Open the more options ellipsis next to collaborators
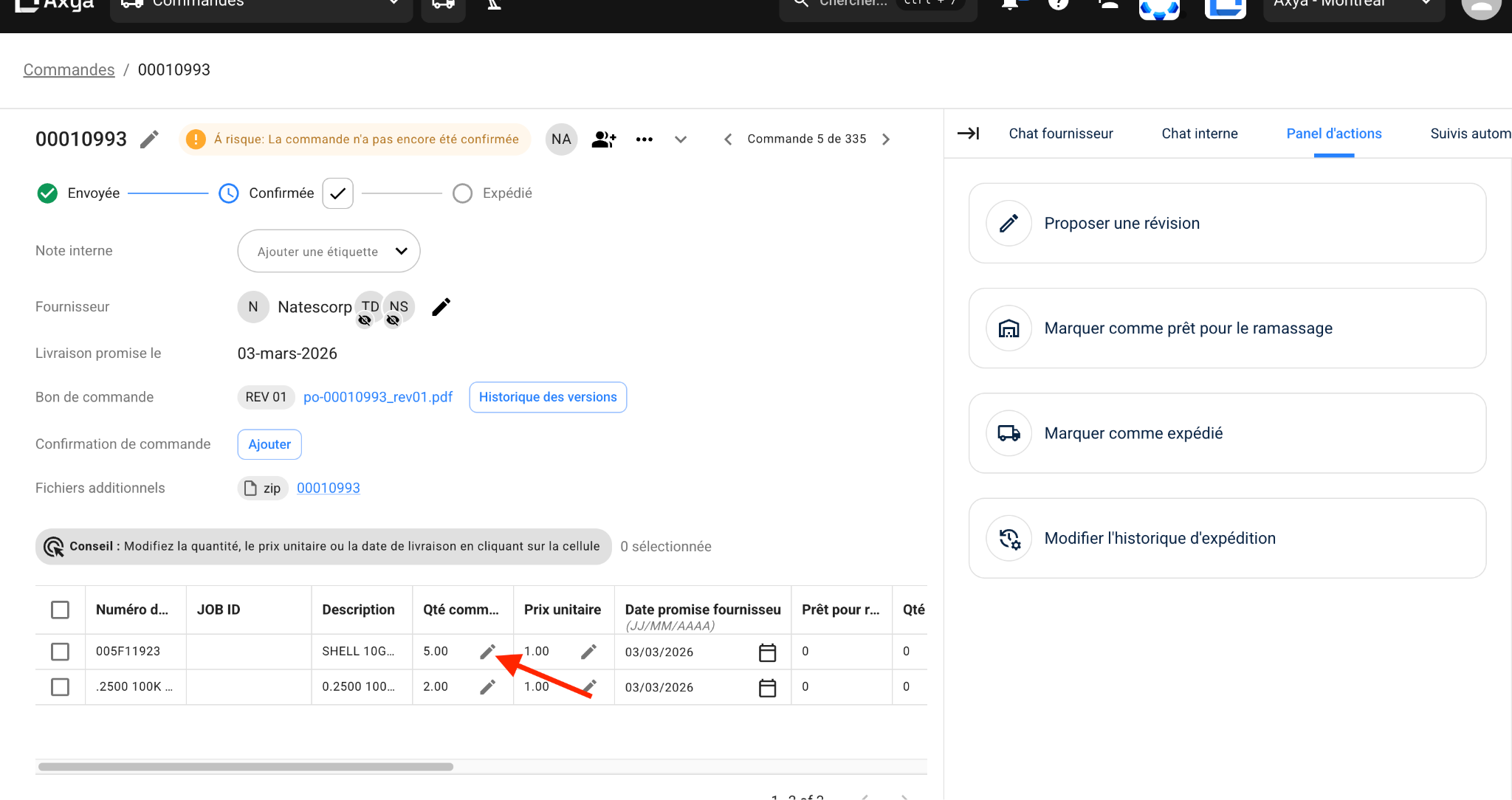The width and height of the screenshot is (1512, 800). click(x=644, y=139)
